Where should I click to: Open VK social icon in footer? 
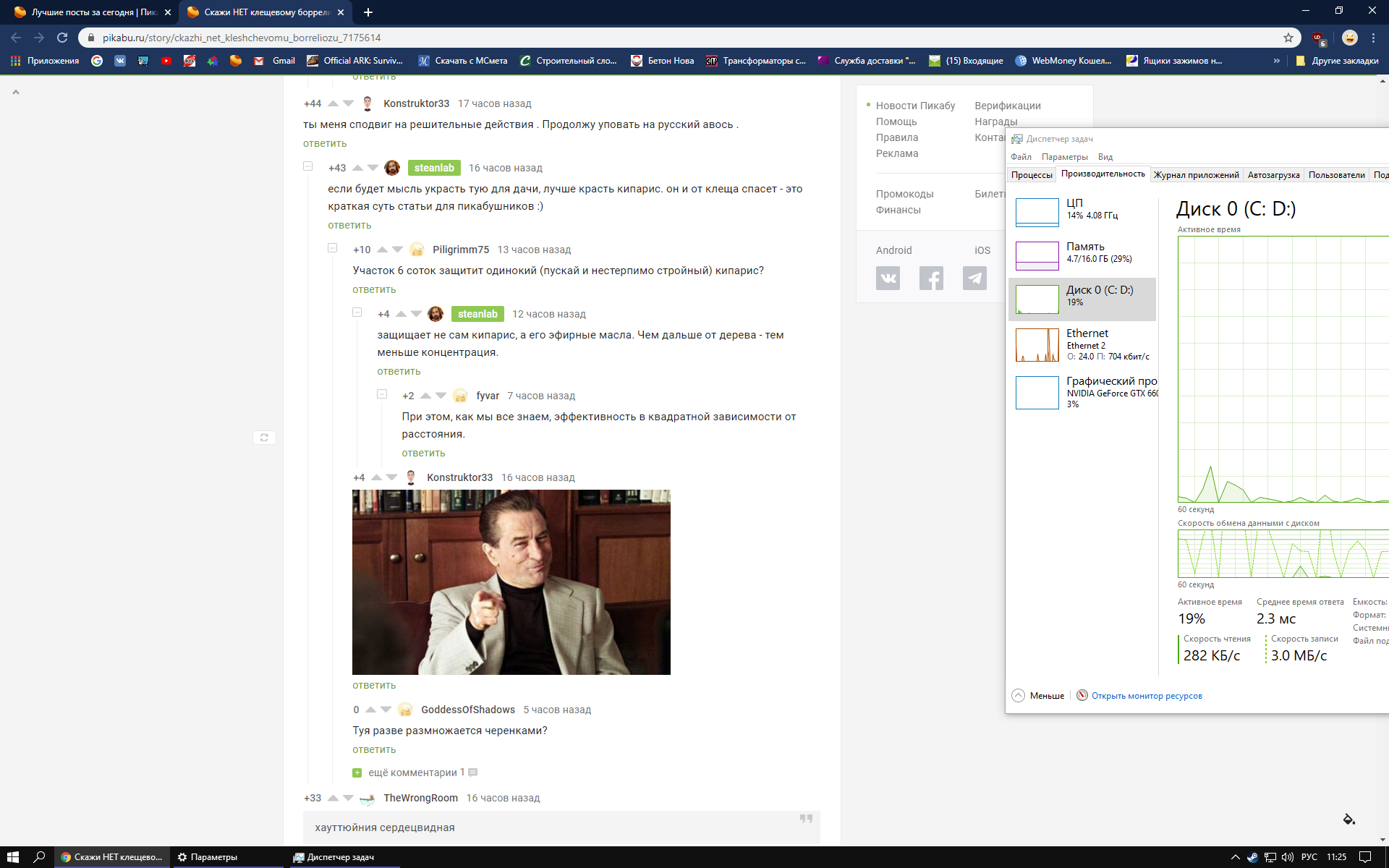click(888, 278)
